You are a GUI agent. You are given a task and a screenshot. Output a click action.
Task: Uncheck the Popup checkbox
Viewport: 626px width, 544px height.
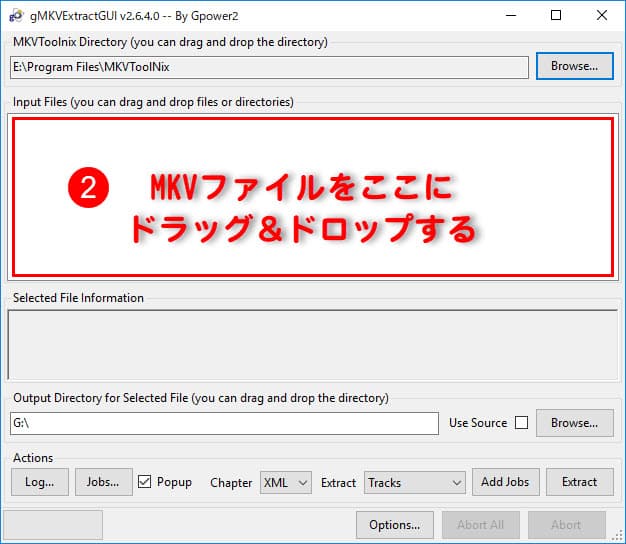[x=145, y=482]
